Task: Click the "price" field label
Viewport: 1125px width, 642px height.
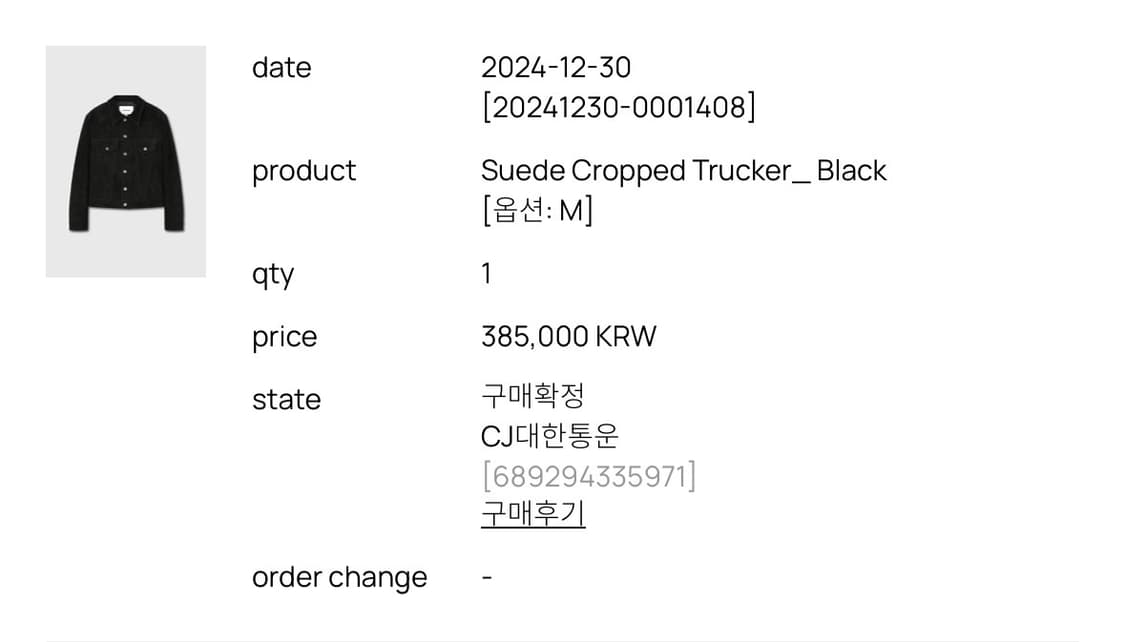Action: [284, 337]
